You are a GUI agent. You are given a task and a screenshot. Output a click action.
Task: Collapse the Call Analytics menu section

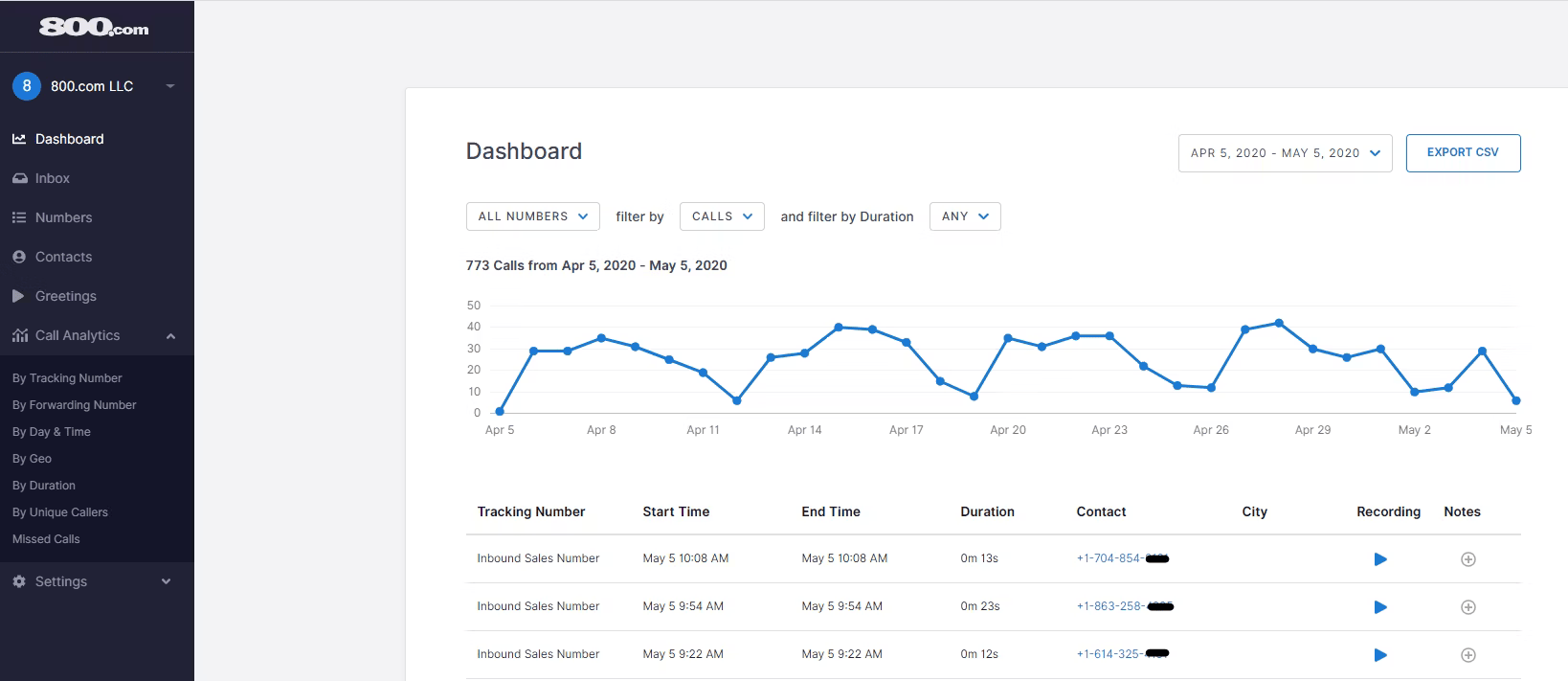coord(170,336)
